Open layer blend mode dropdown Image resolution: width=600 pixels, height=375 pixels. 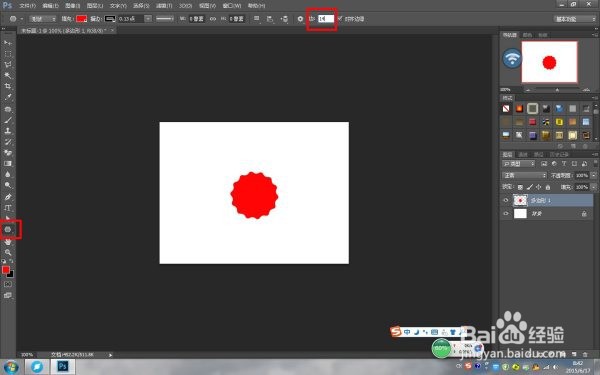click(524, 175)
